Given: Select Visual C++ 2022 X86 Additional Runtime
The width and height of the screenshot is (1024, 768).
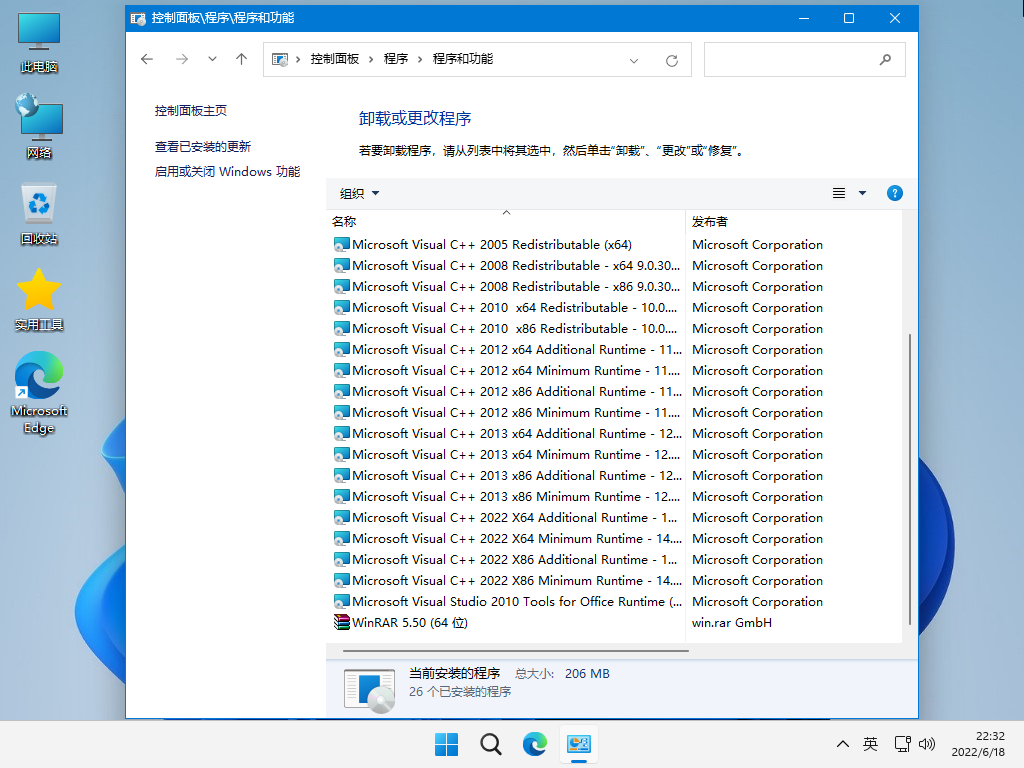Looking at the screenshot, I should pos(505,560).
